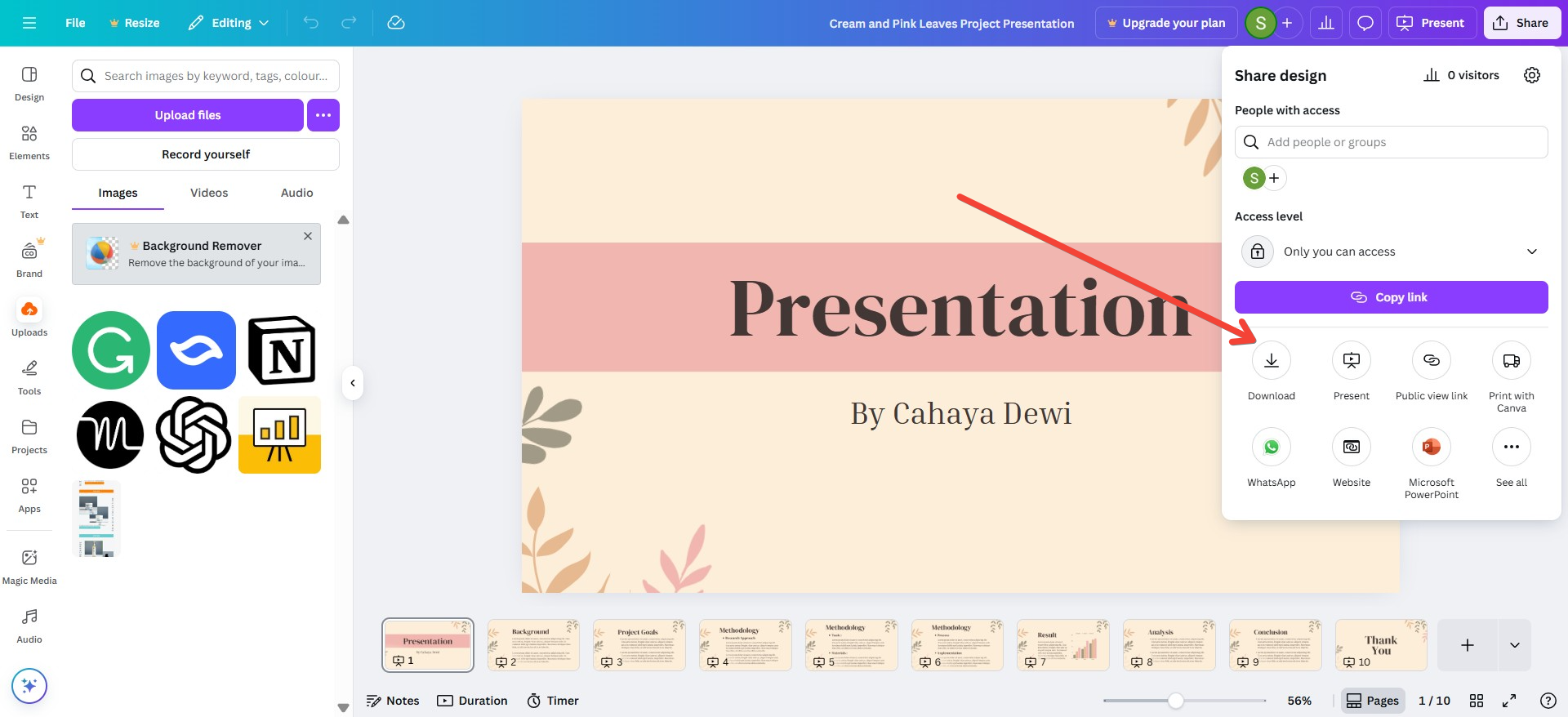Dismiss the Background Remover banner
1568x717 pixels.
tap(308, 236)
